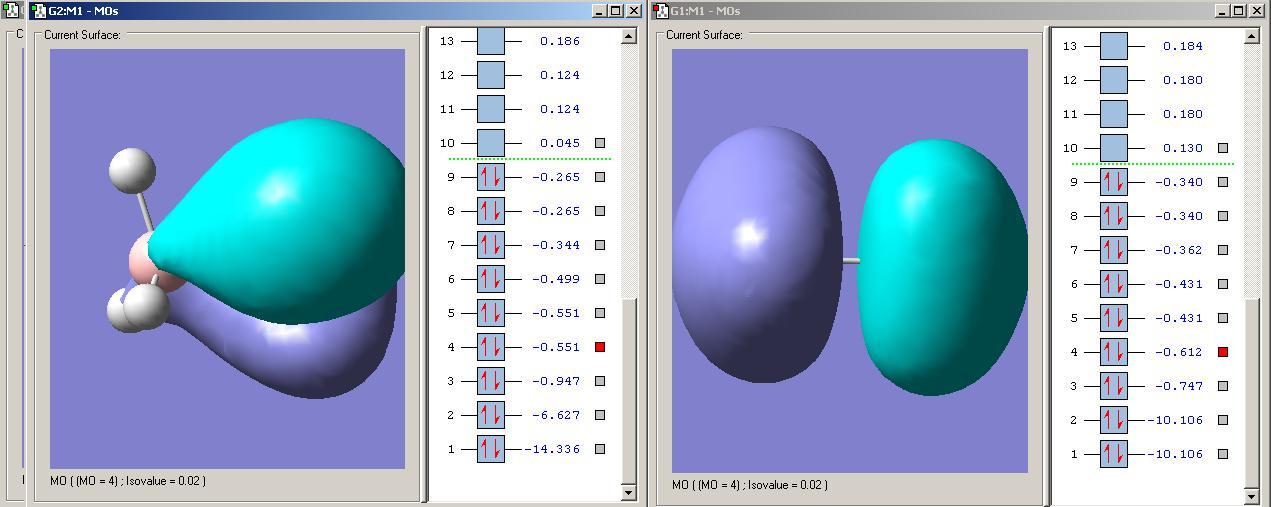Select LUMO orbital 10 box in G2:M1 window

491,143
